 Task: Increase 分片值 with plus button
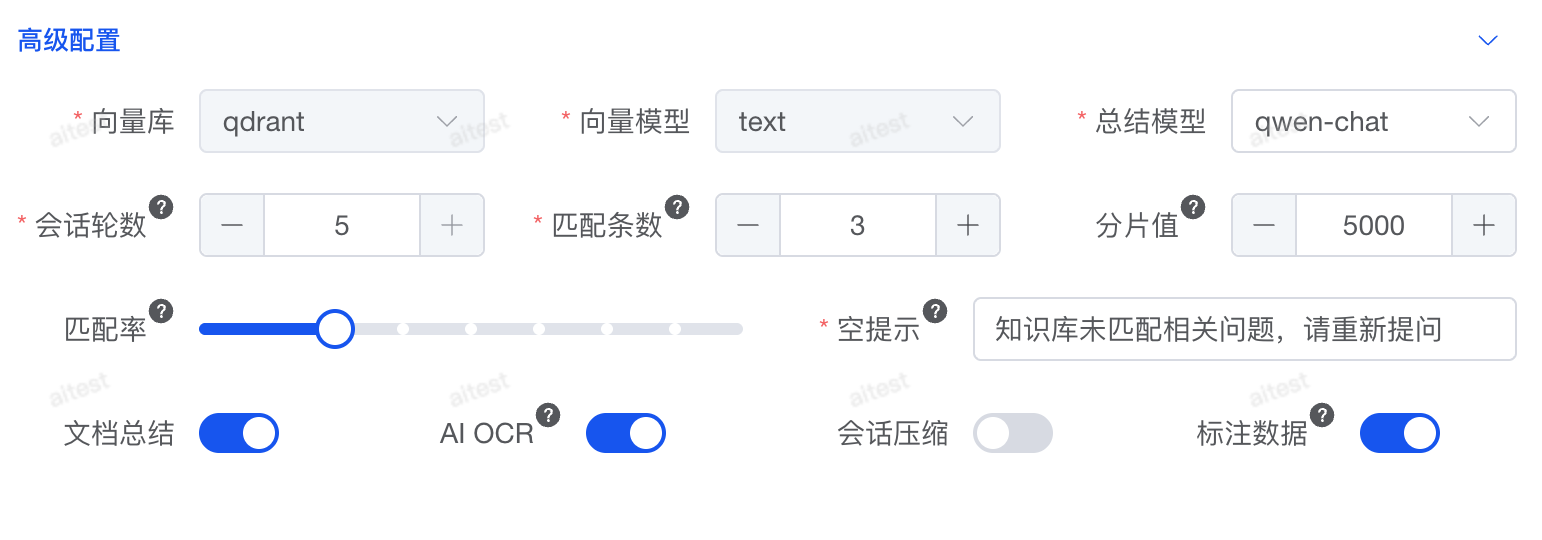point(1483,226)
